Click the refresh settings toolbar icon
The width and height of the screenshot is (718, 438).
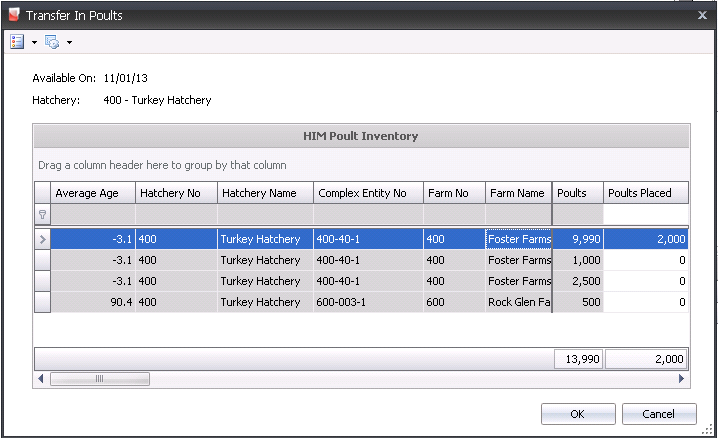pos(52,42)
